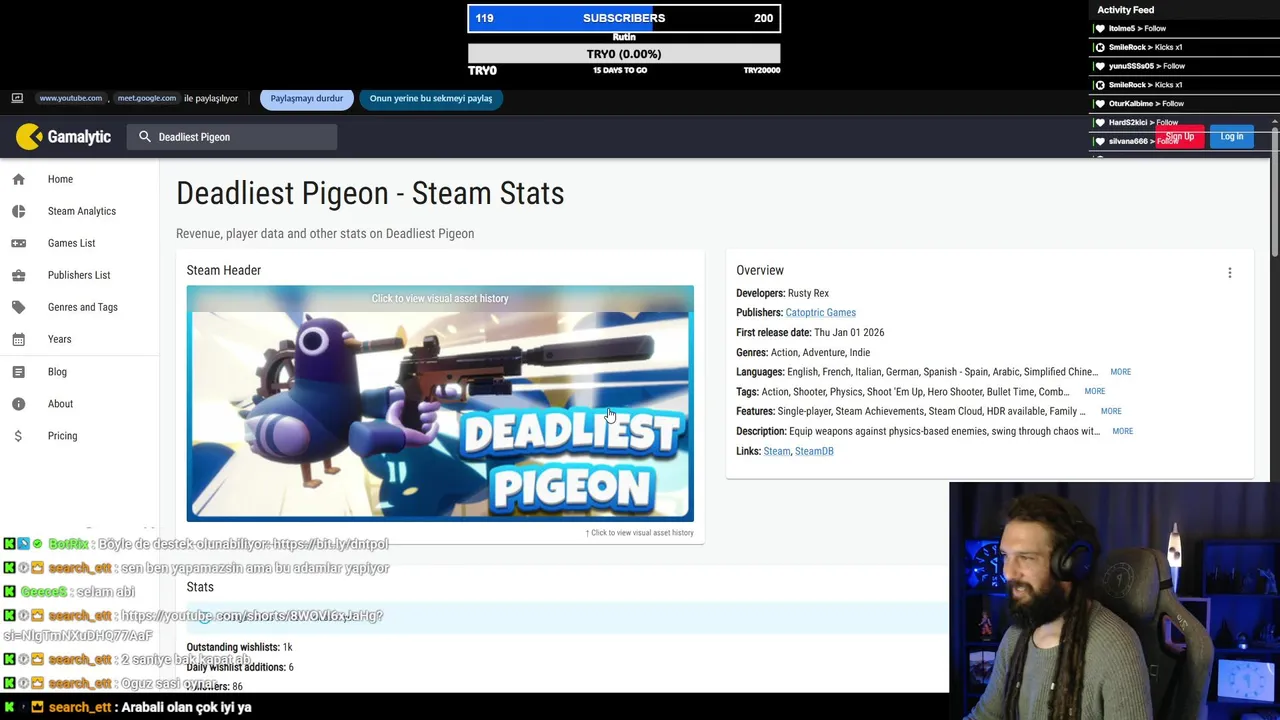Open the Overview three-dot menu
The width and height of the screenshot is (1280, 720).
1230,272
